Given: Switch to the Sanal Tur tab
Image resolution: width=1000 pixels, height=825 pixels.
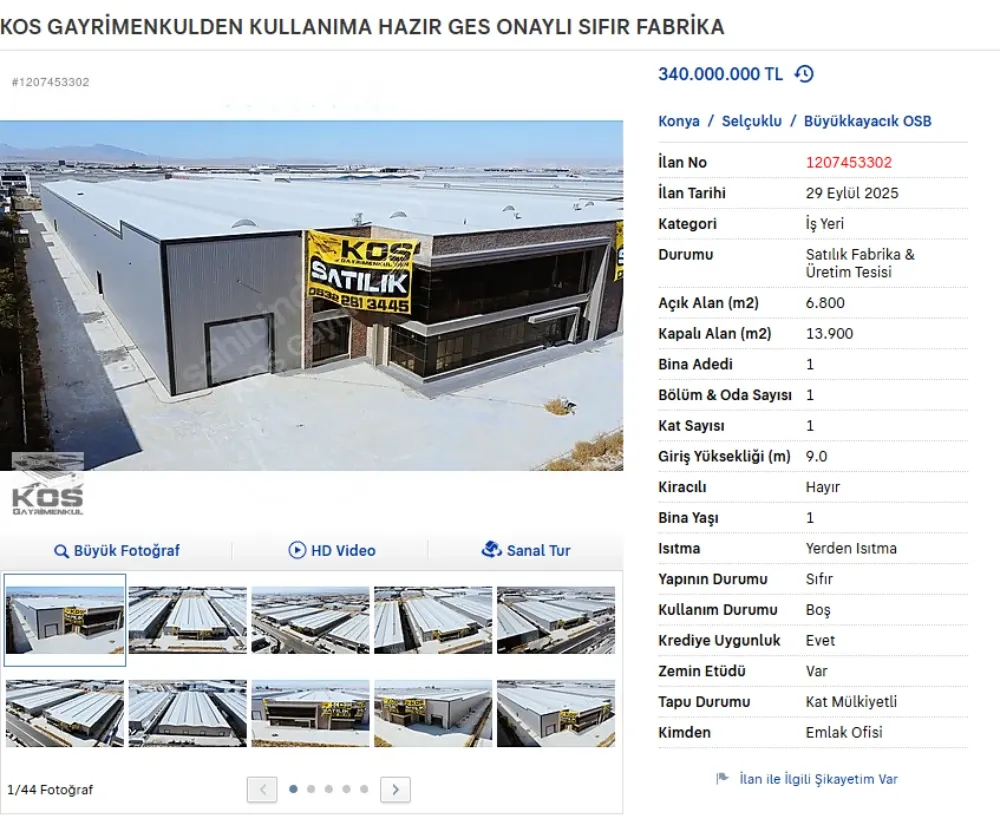Looking at the screenshot, I should point(526,550).
